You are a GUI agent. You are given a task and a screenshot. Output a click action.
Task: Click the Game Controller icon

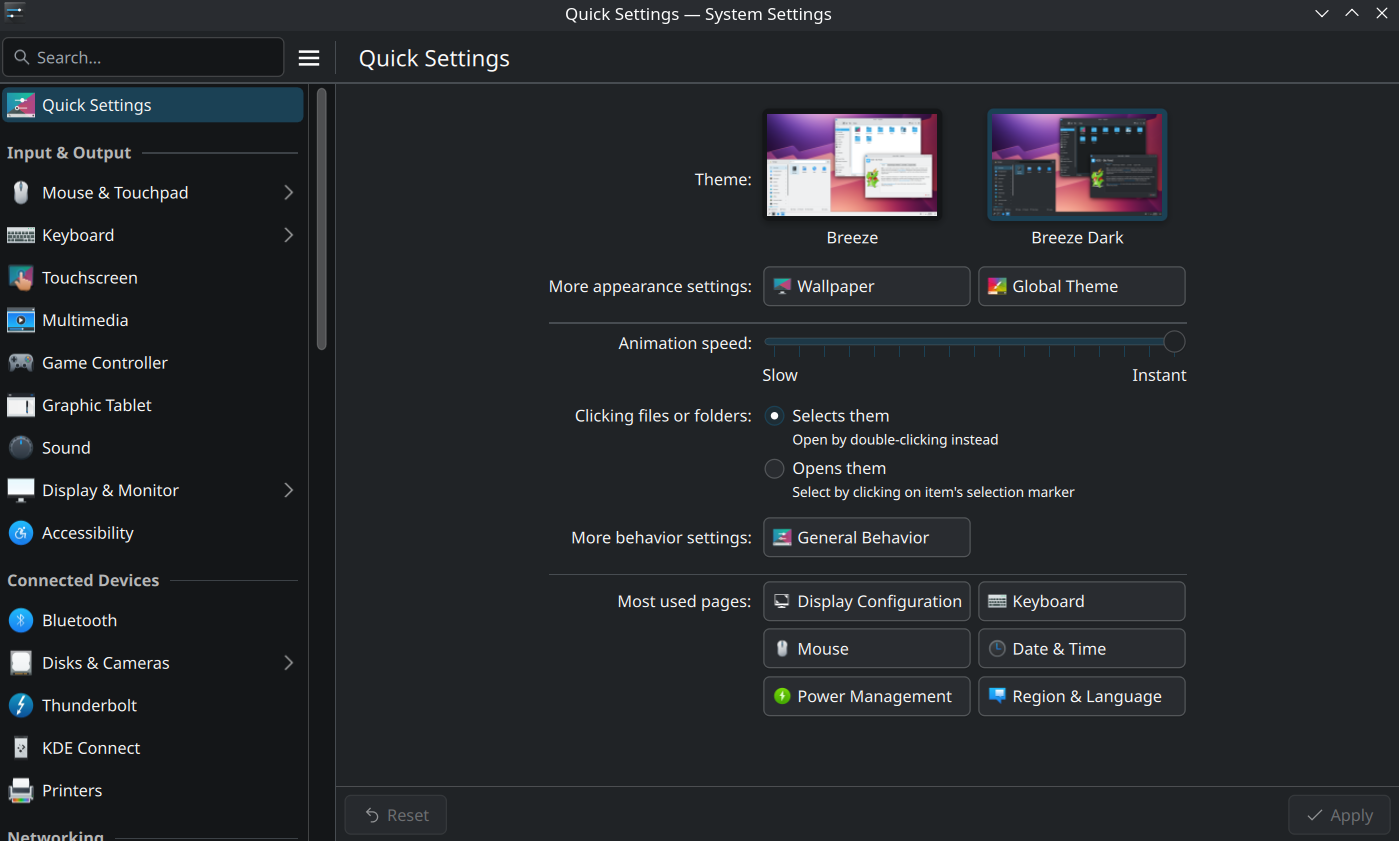click(21, 363)
